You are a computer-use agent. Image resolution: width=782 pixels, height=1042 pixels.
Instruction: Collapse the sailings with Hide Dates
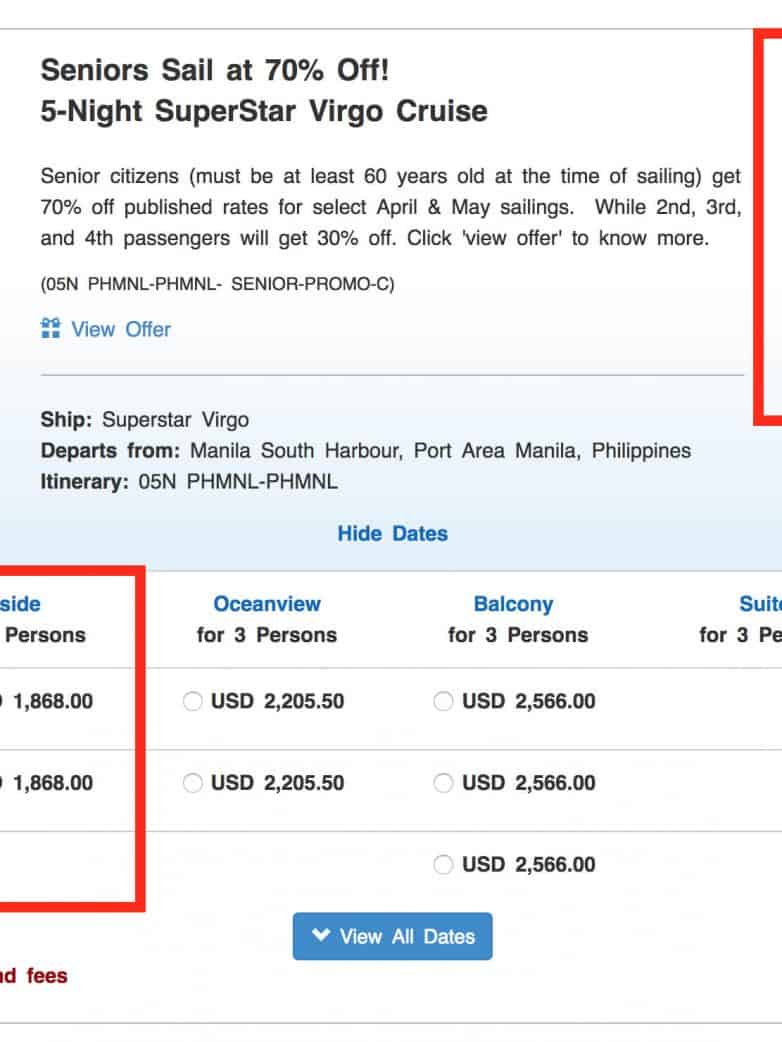[x=392, y=533]
